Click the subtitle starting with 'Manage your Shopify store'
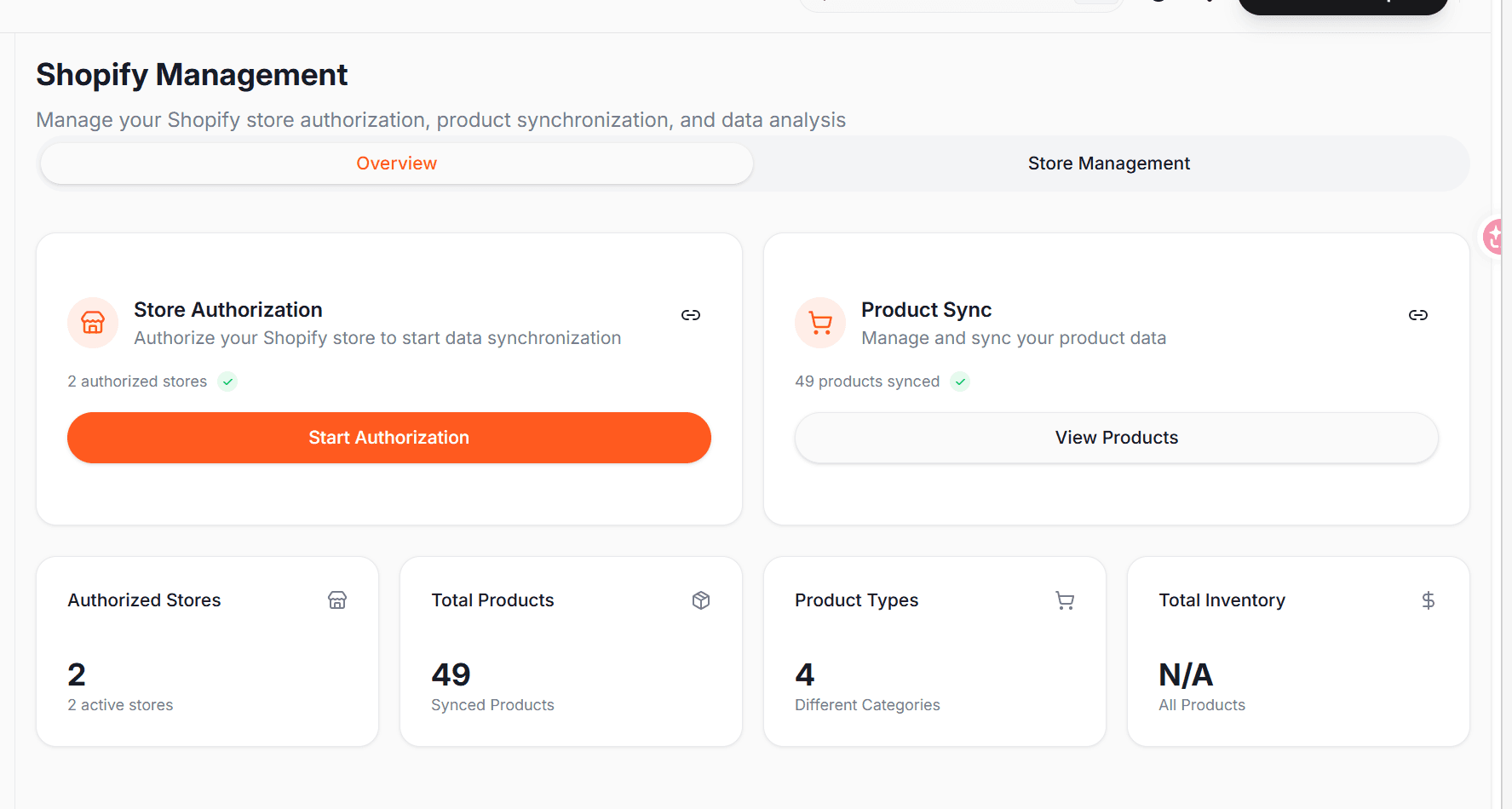This screenshot has height=809, width=1512. 440,120
